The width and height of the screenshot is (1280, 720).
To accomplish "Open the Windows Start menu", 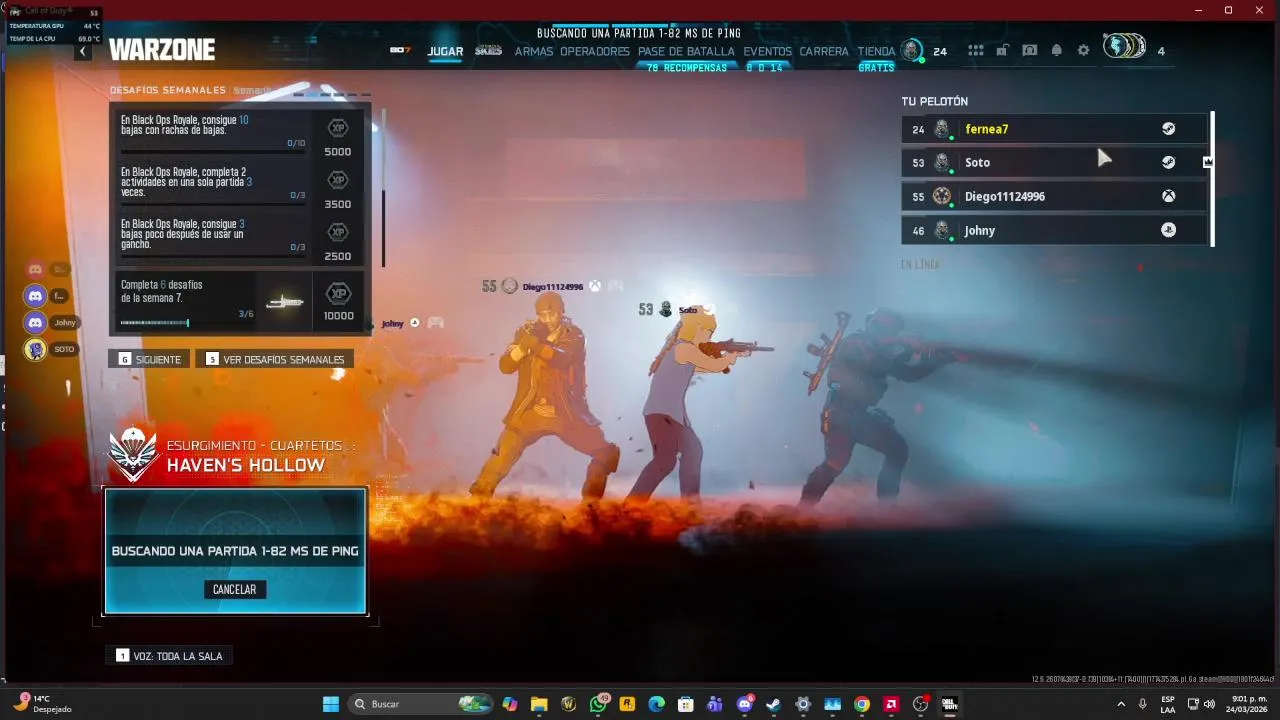I will pos(330,704).
